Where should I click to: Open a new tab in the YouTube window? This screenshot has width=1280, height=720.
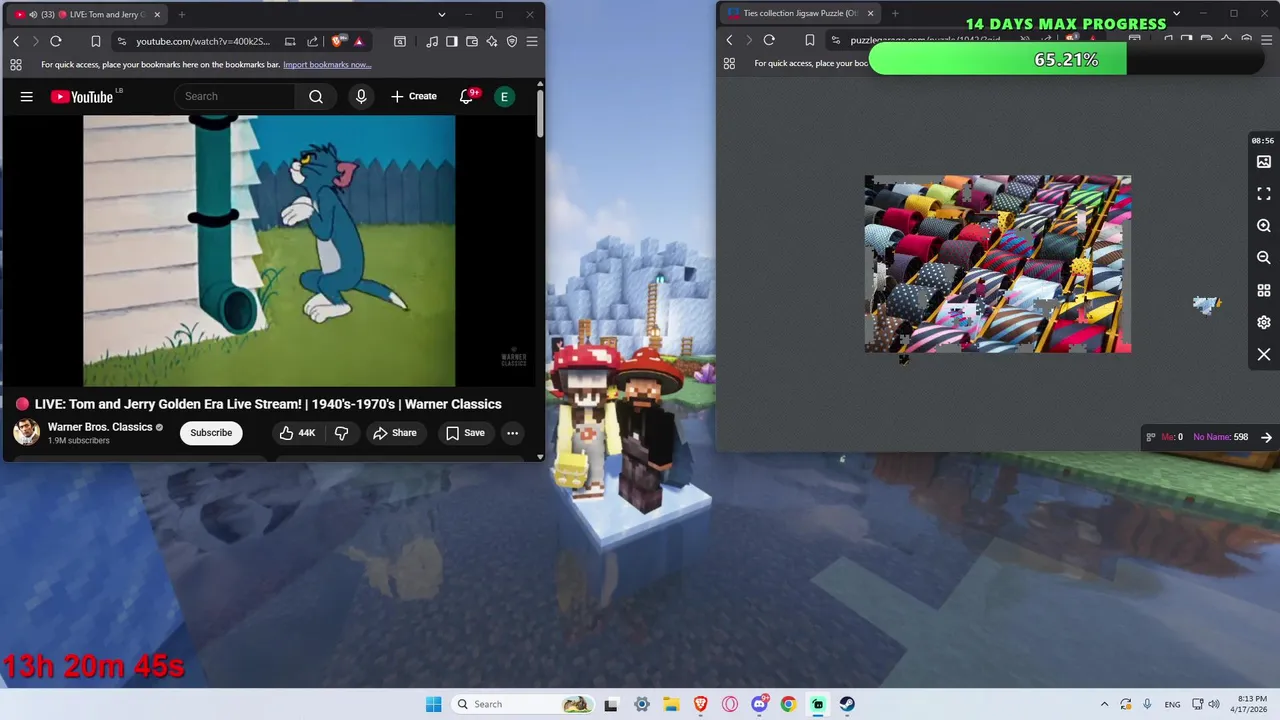coord(182,14)
